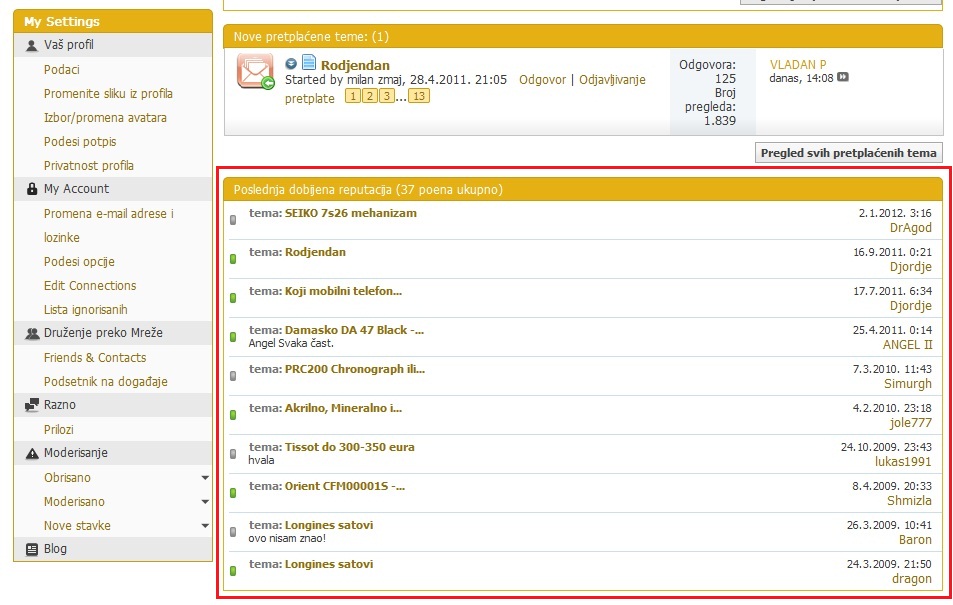Screen dimensions: 953x605
Task: Click the Razno section icon
Action: pos(32,405)
